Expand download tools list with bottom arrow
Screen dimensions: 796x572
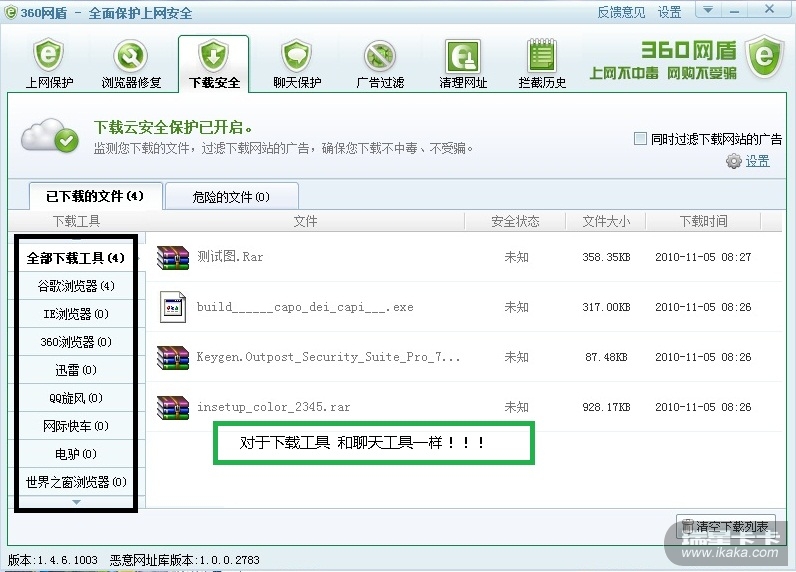(76, 502)
